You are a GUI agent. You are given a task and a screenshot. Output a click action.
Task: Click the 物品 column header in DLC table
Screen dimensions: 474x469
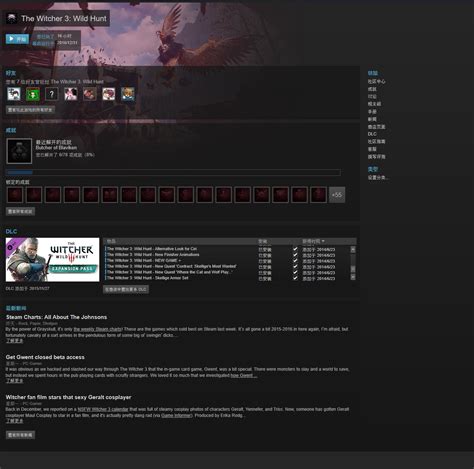click(x=111, y=241)
